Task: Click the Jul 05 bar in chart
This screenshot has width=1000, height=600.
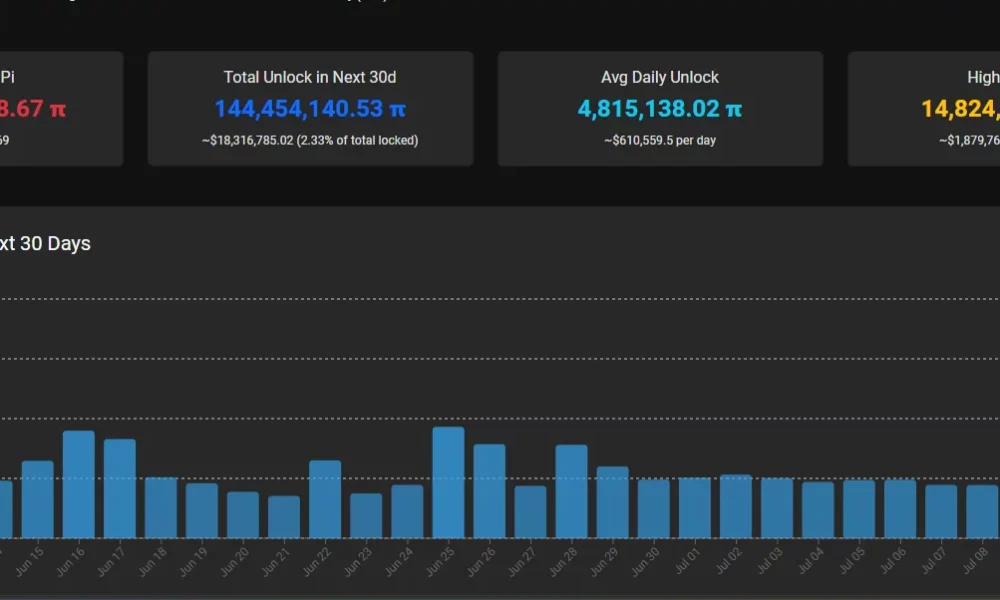Action: coord(859,509)
